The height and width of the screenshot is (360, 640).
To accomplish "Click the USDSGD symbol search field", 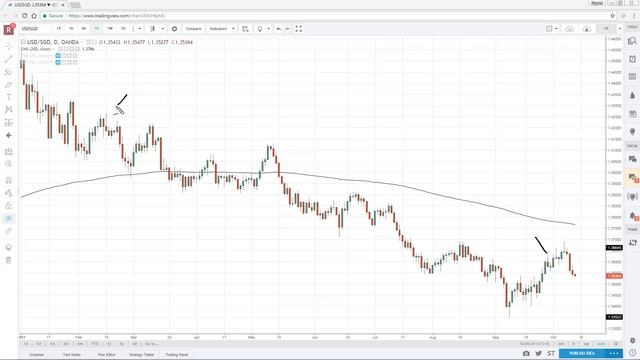I will [x=35, y=29].
